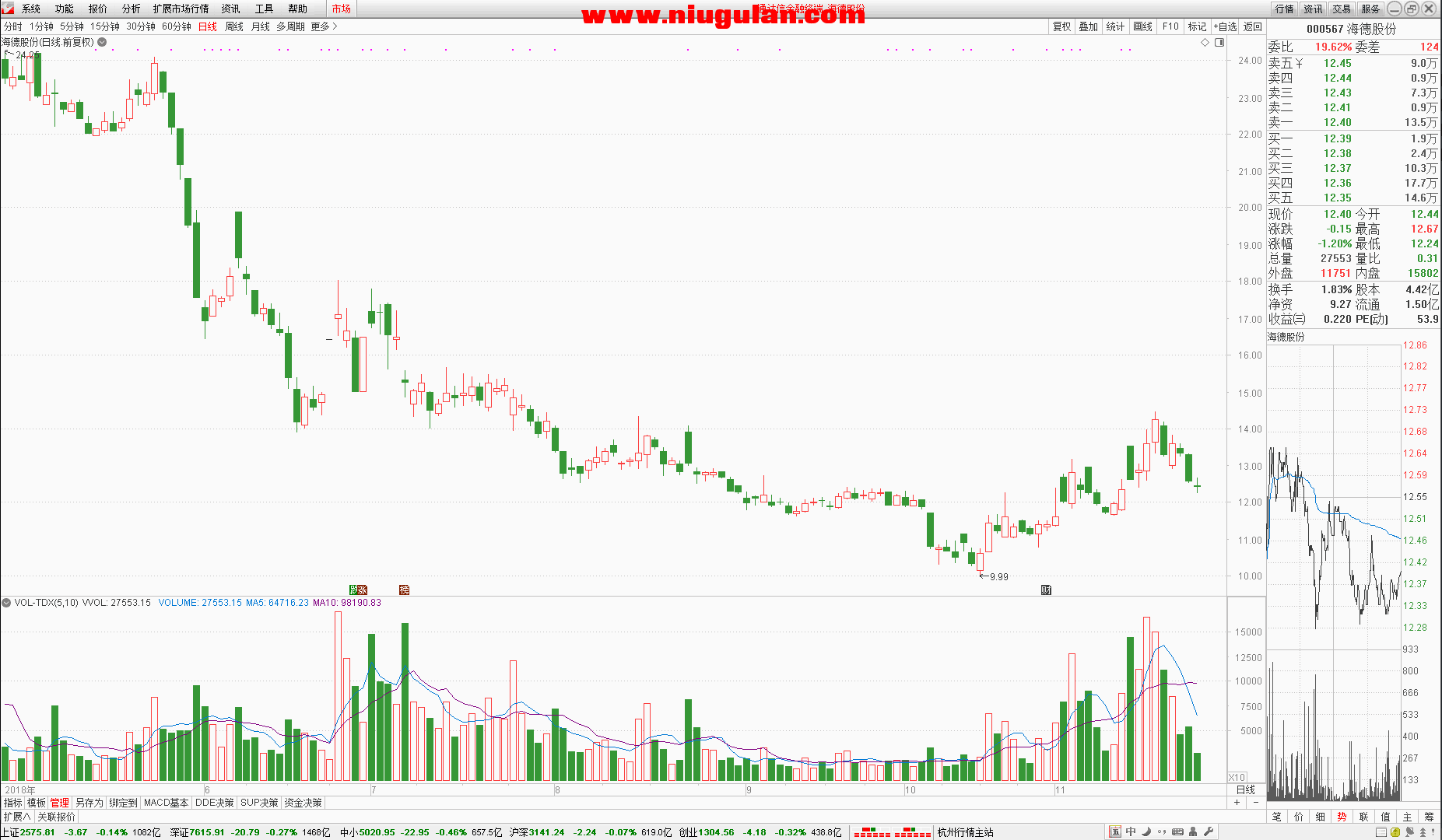This screenshot has height=840, width=1442.
Task: Select the 日线 period
Action: coord(208,26)
